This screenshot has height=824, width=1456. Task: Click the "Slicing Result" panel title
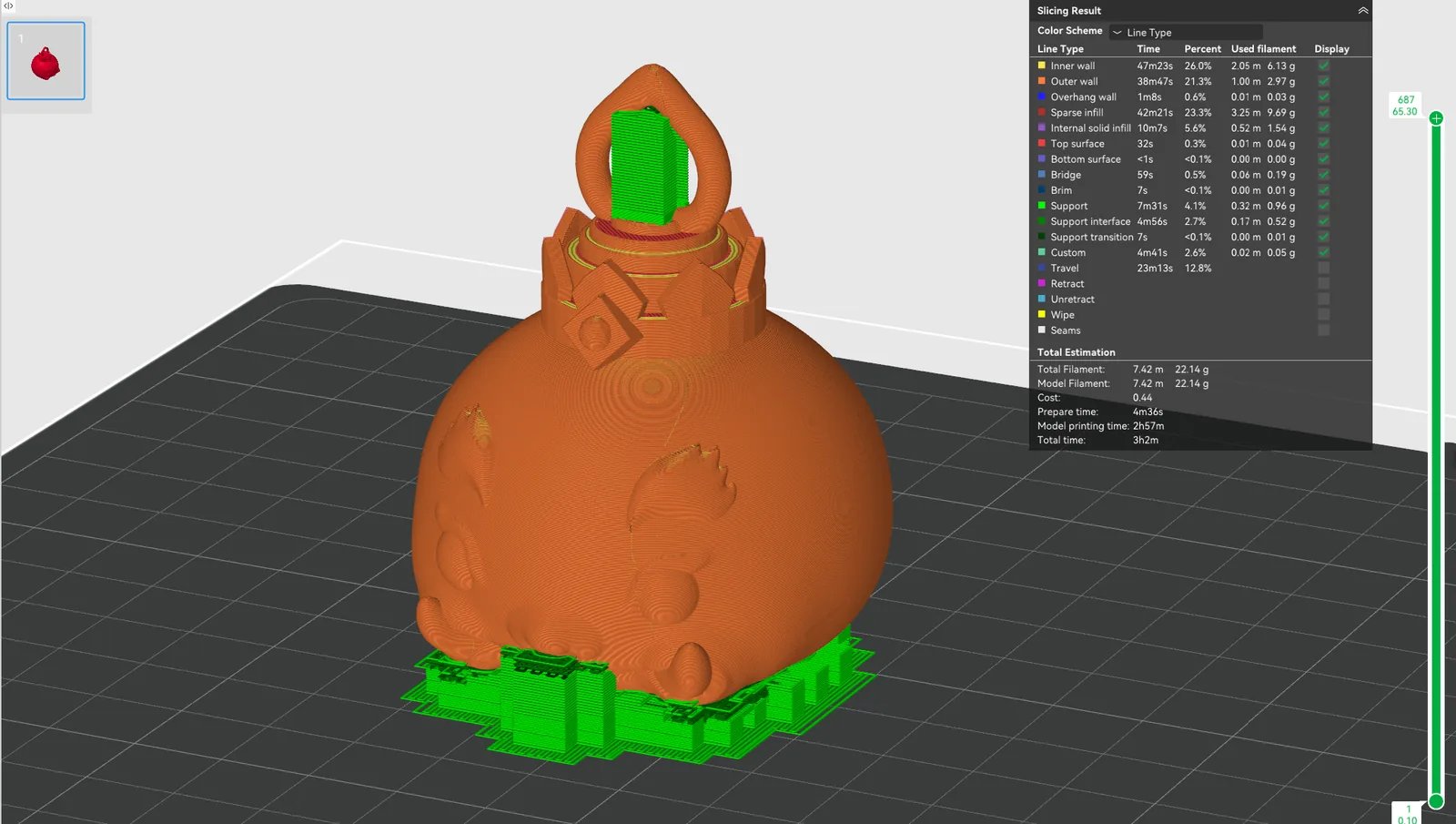1068,11
